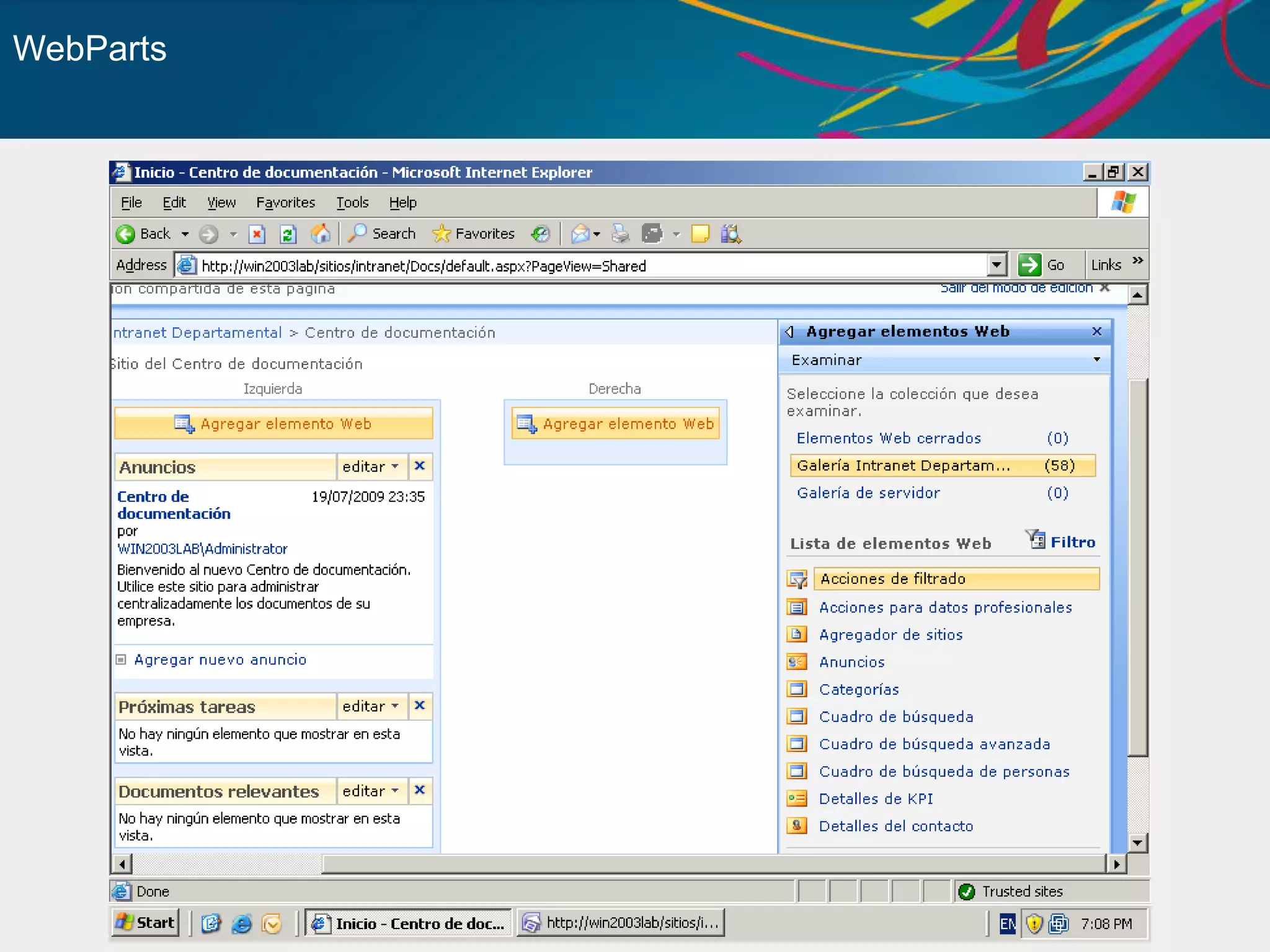Open Search in the toolbar
Viewport: 1270px width, 952px height.
381,234
